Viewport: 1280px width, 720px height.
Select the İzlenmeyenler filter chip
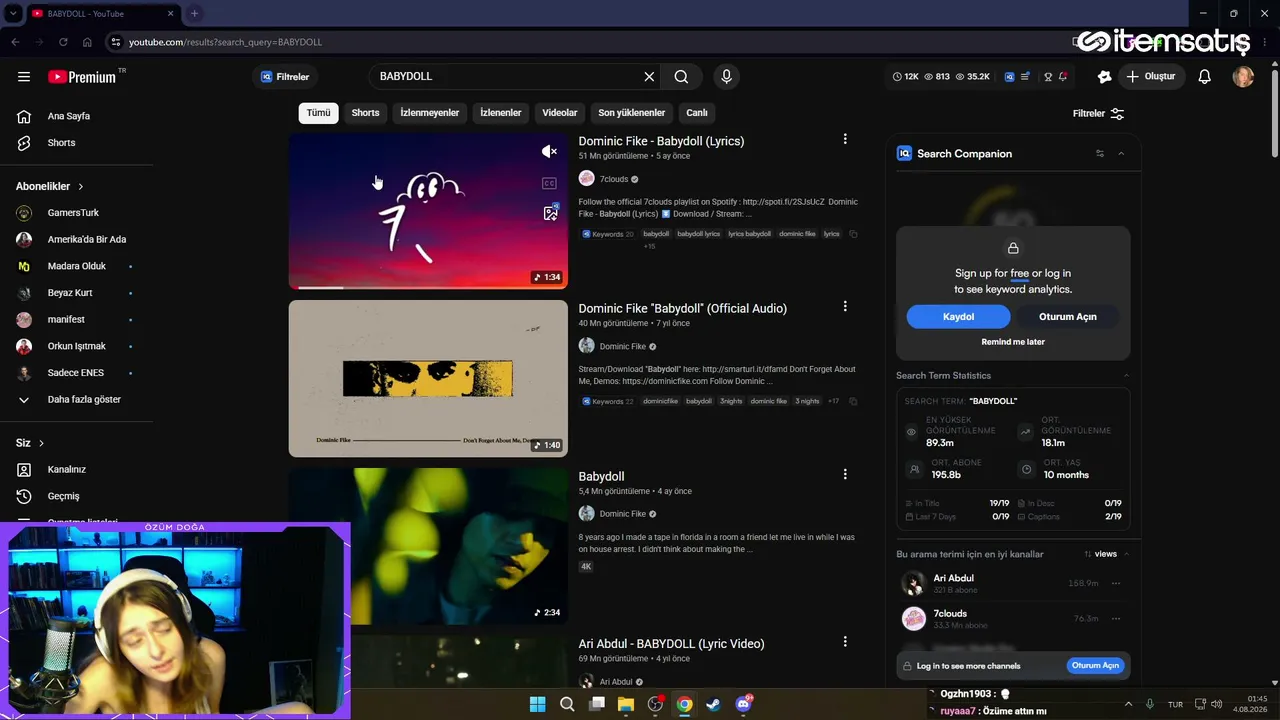pos(430,113)
